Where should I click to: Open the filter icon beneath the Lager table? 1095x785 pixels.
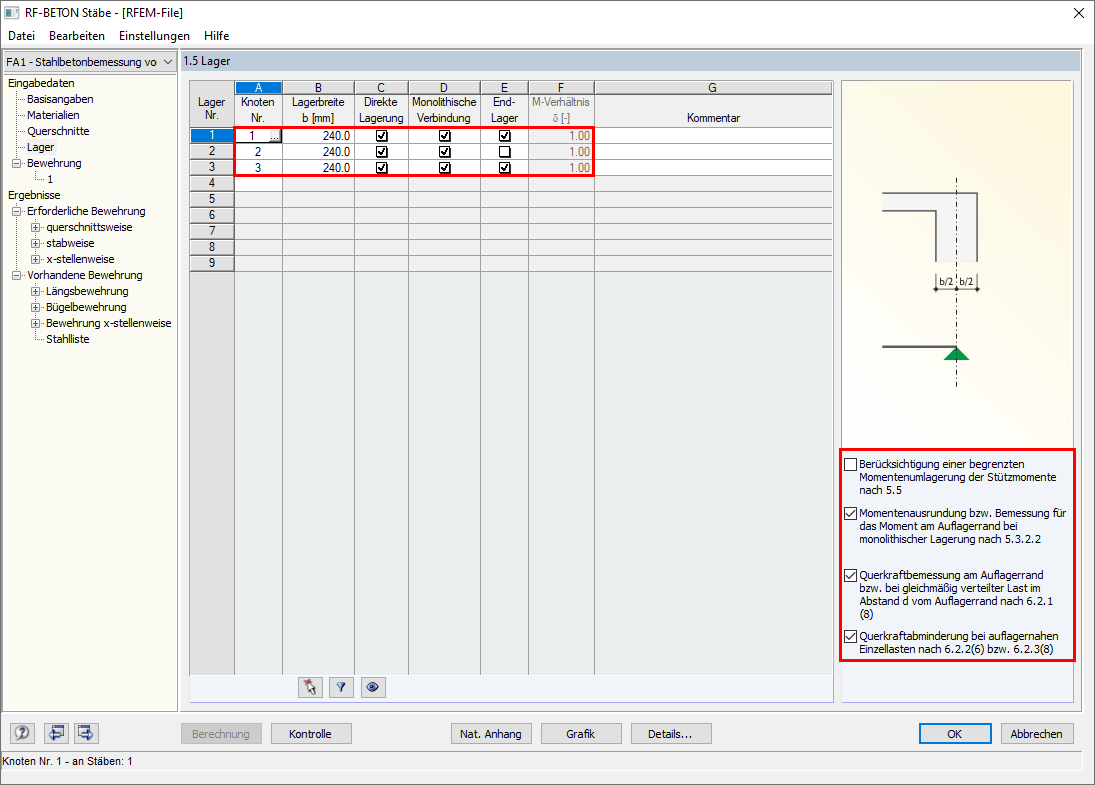[341, 687]
